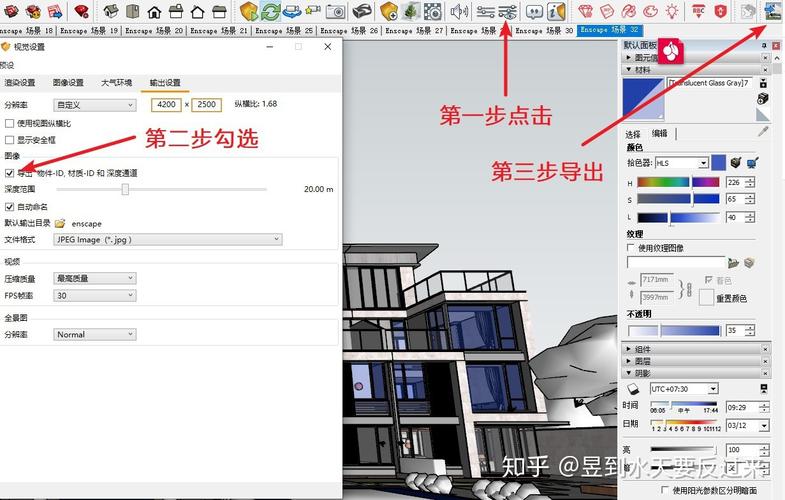The image size is (785, 500).
Task: Open Enscape general settings sliders icon
Action: (x=485, y=11)
